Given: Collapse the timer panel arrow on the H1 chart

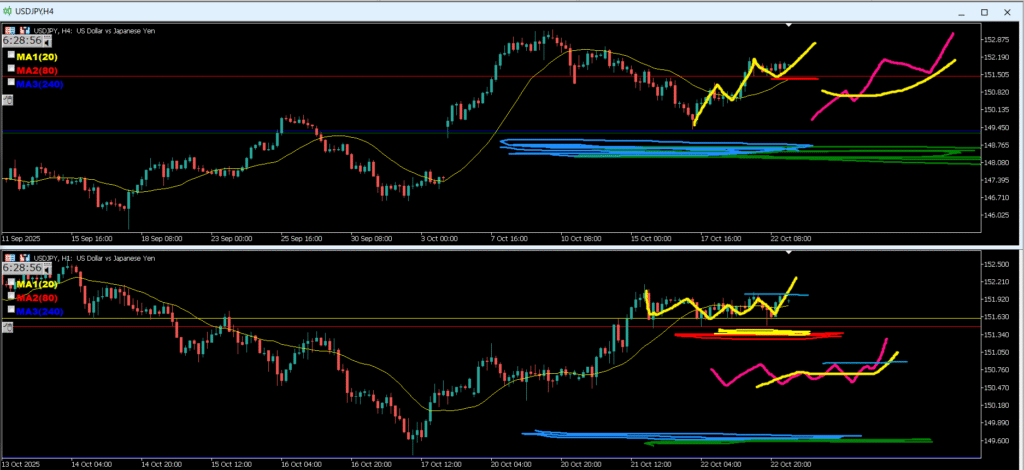Looking at the screenshot, I should pyautogui.click(x=47, y=269).
